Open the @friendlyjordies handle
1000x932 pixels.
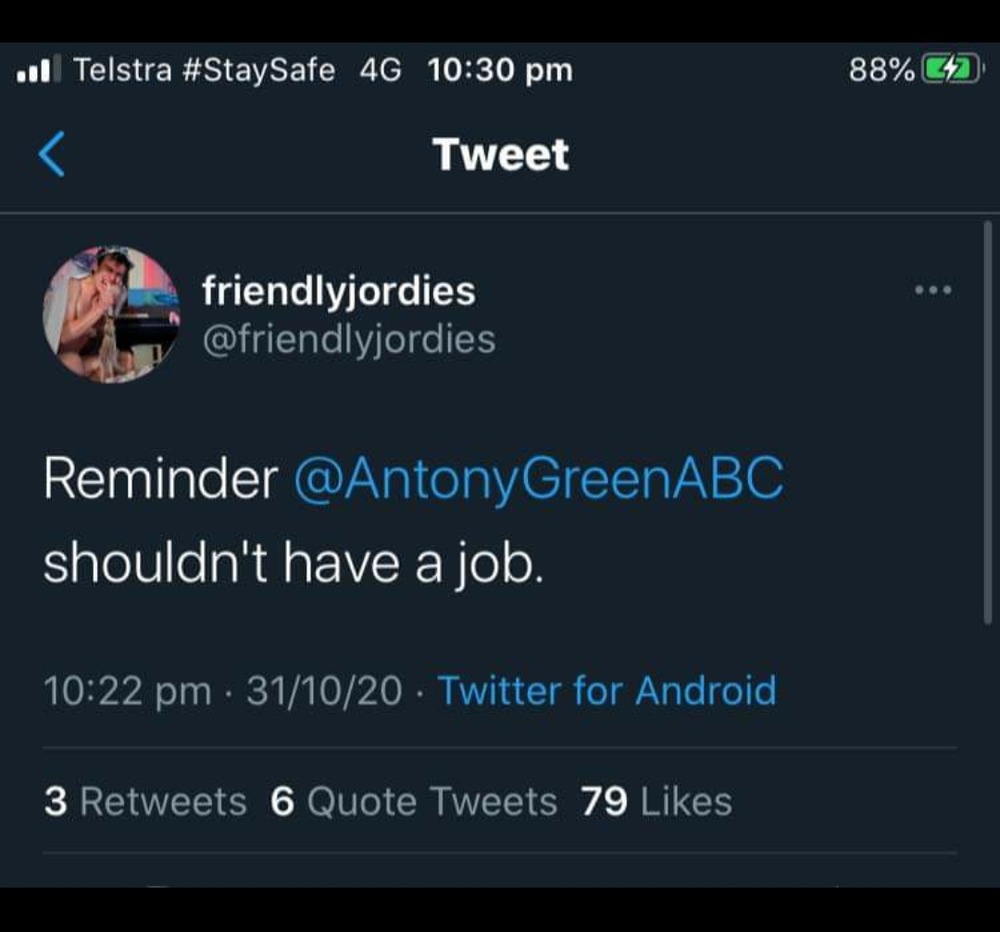(348, 339)
